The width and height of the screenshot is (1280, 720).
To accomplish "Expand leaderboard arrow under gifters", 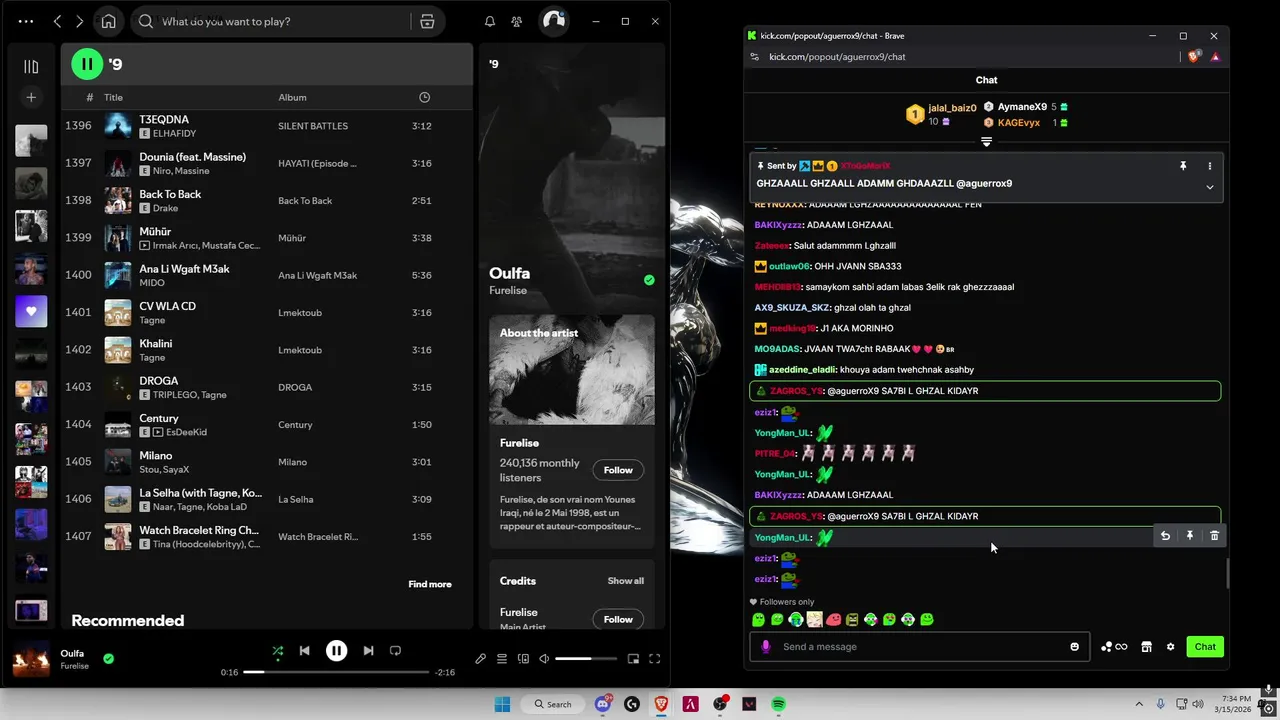I will (986, 142).
